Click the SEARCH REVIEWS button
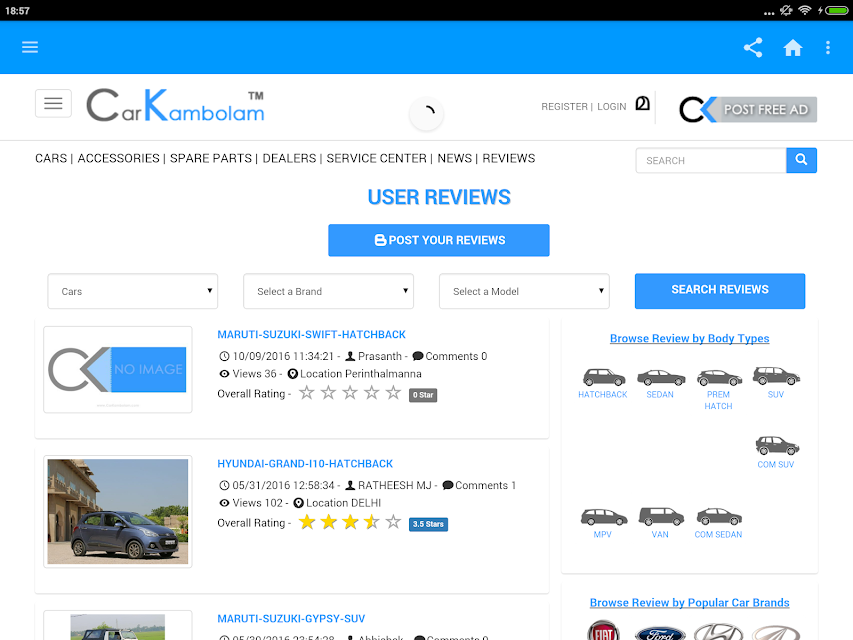Screen dimensions: 853x640 click(720, 291)
